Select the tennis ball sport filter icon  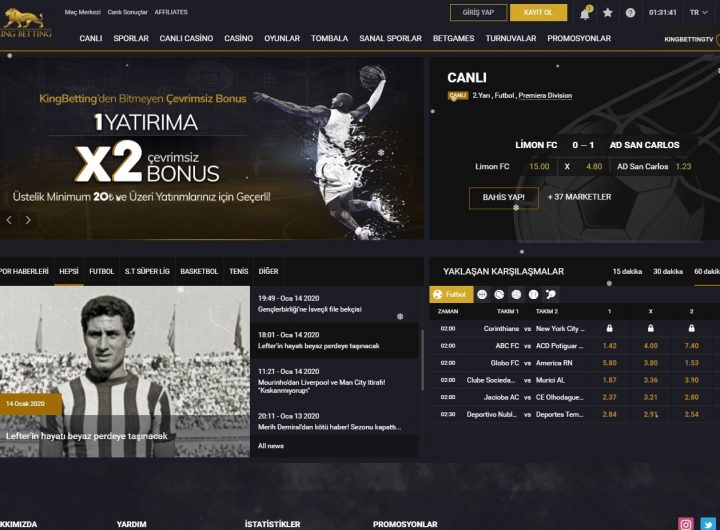point(499,294)
